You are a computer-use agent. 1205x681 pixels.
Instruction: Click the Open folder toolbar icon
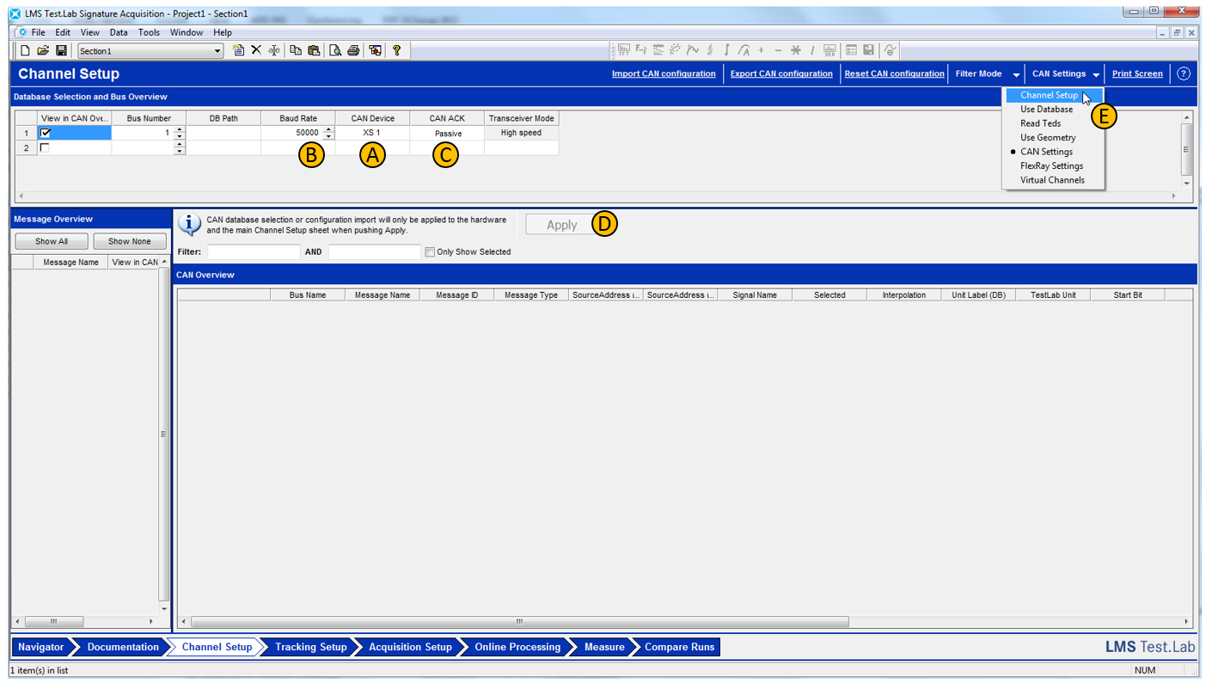coord(43,51)
